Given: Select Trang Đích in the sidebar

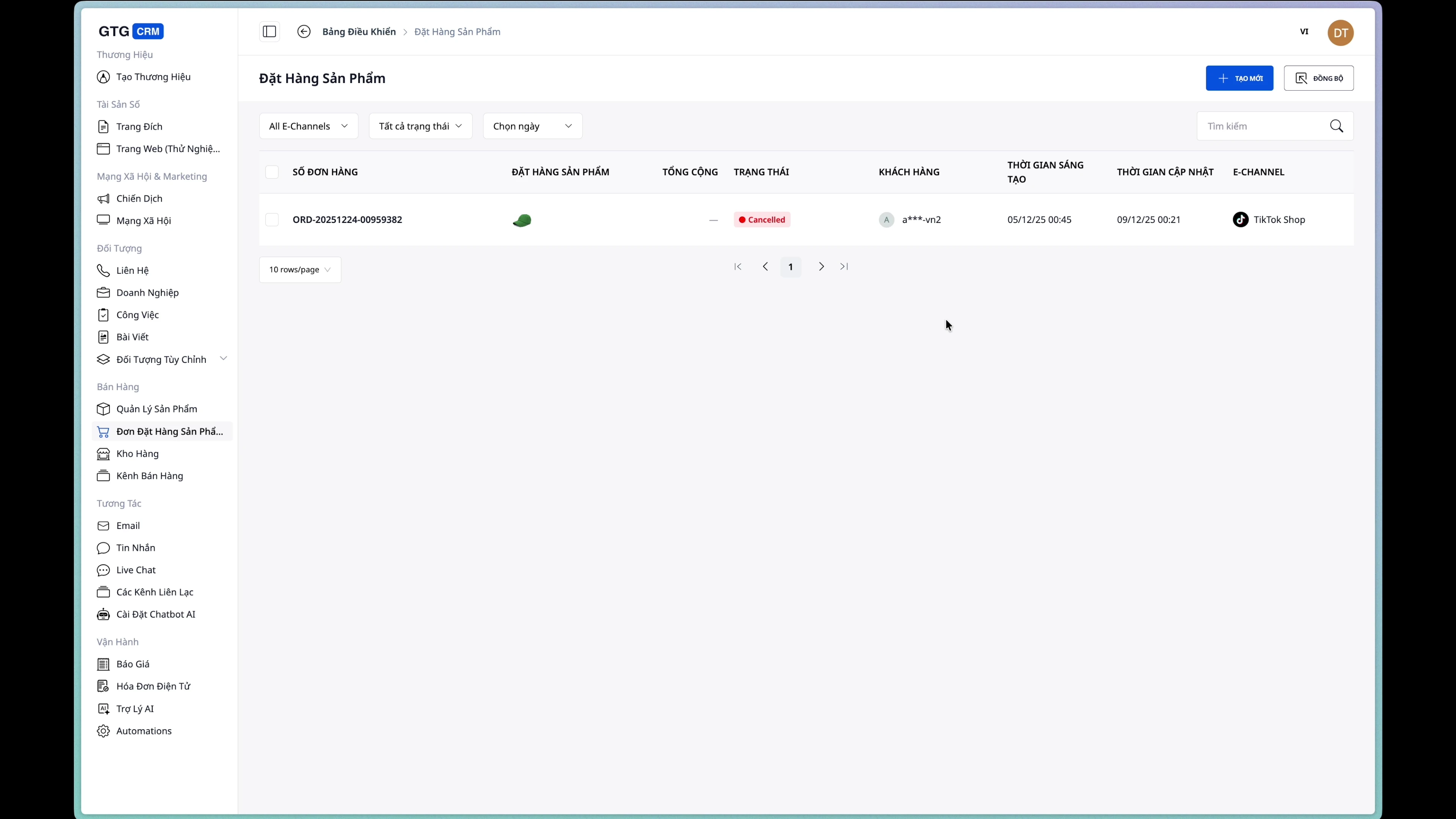Looking at the screenshot, I should click(140, 127).
